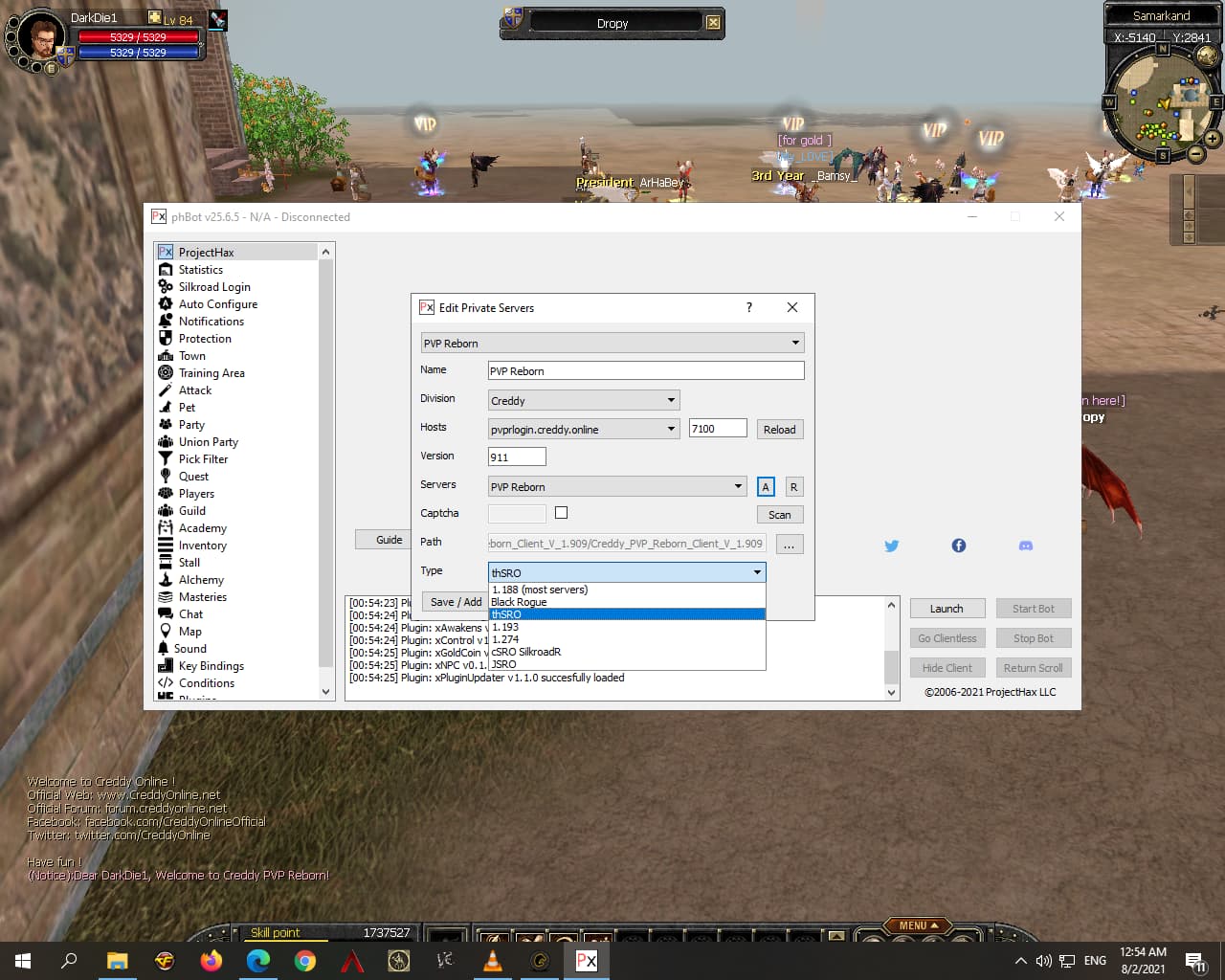Click the minimap zoom out button

tap(1195, 153)
